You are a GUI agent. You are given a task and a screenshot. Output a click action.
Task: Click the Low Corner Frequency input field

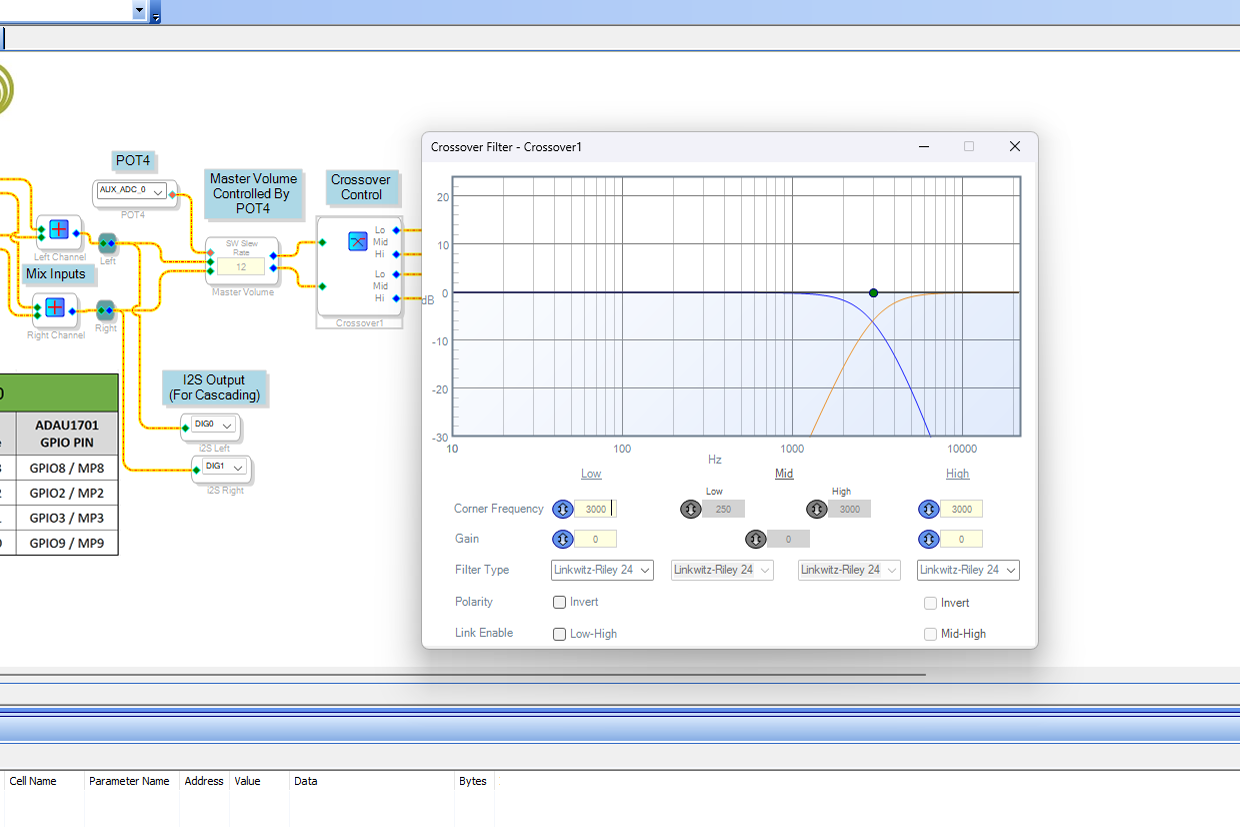point(595,509)
